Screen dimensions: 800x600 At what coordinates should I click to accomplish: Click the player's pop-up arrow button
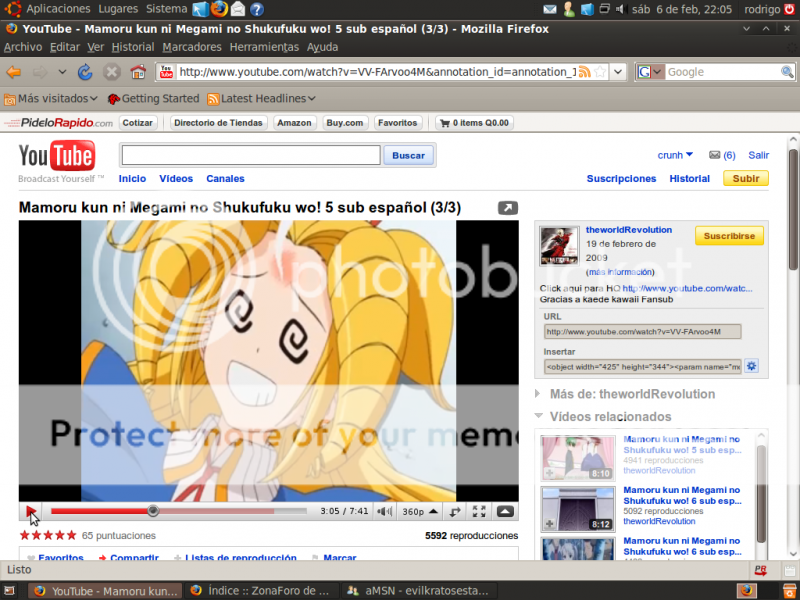[x=505, y=511]
